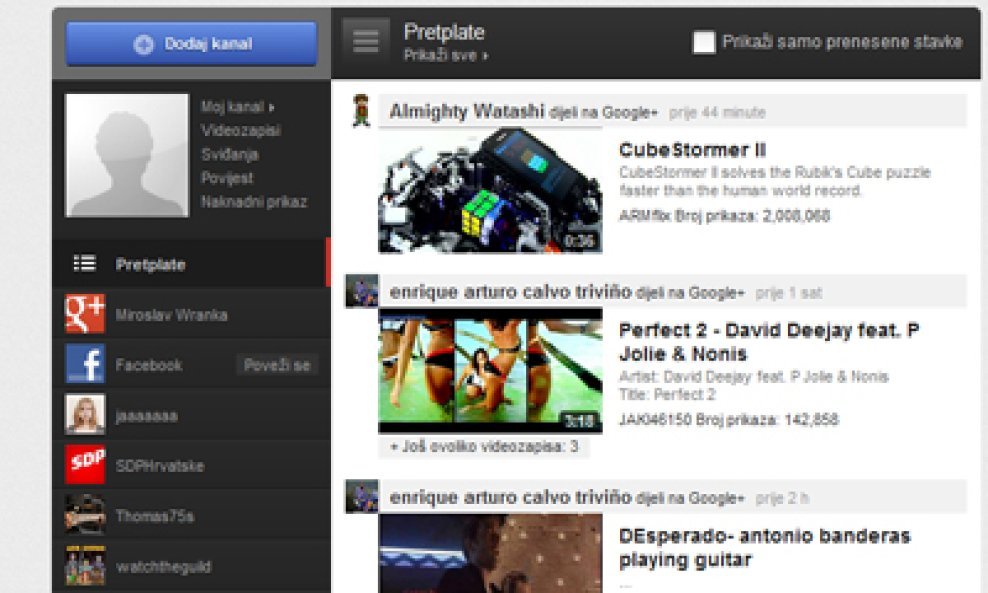Click the Thomas75s channel avatar
Viewport: 988px width, 593px height.
pos(85,515)
